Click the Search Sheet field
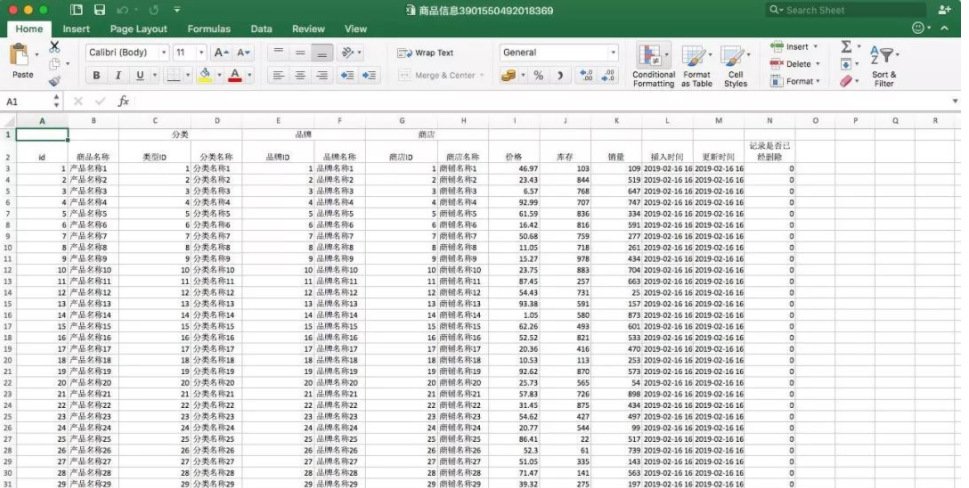 (845, 10)
